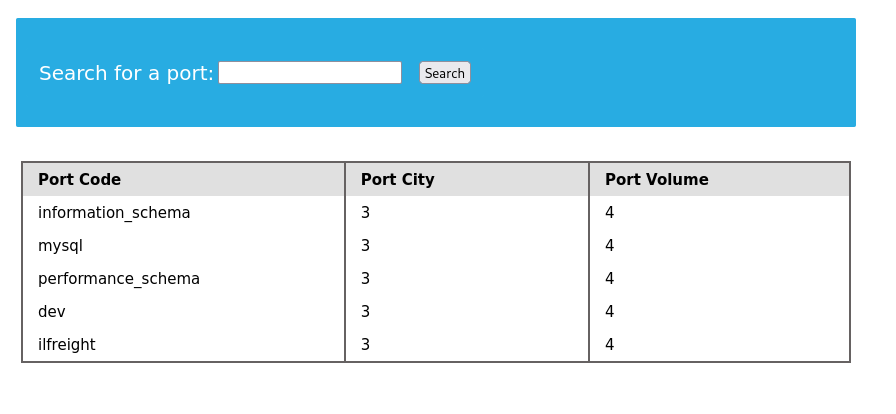Click the dev port code cell
Screen dimensions: 896x414
(x=52, y=312)
